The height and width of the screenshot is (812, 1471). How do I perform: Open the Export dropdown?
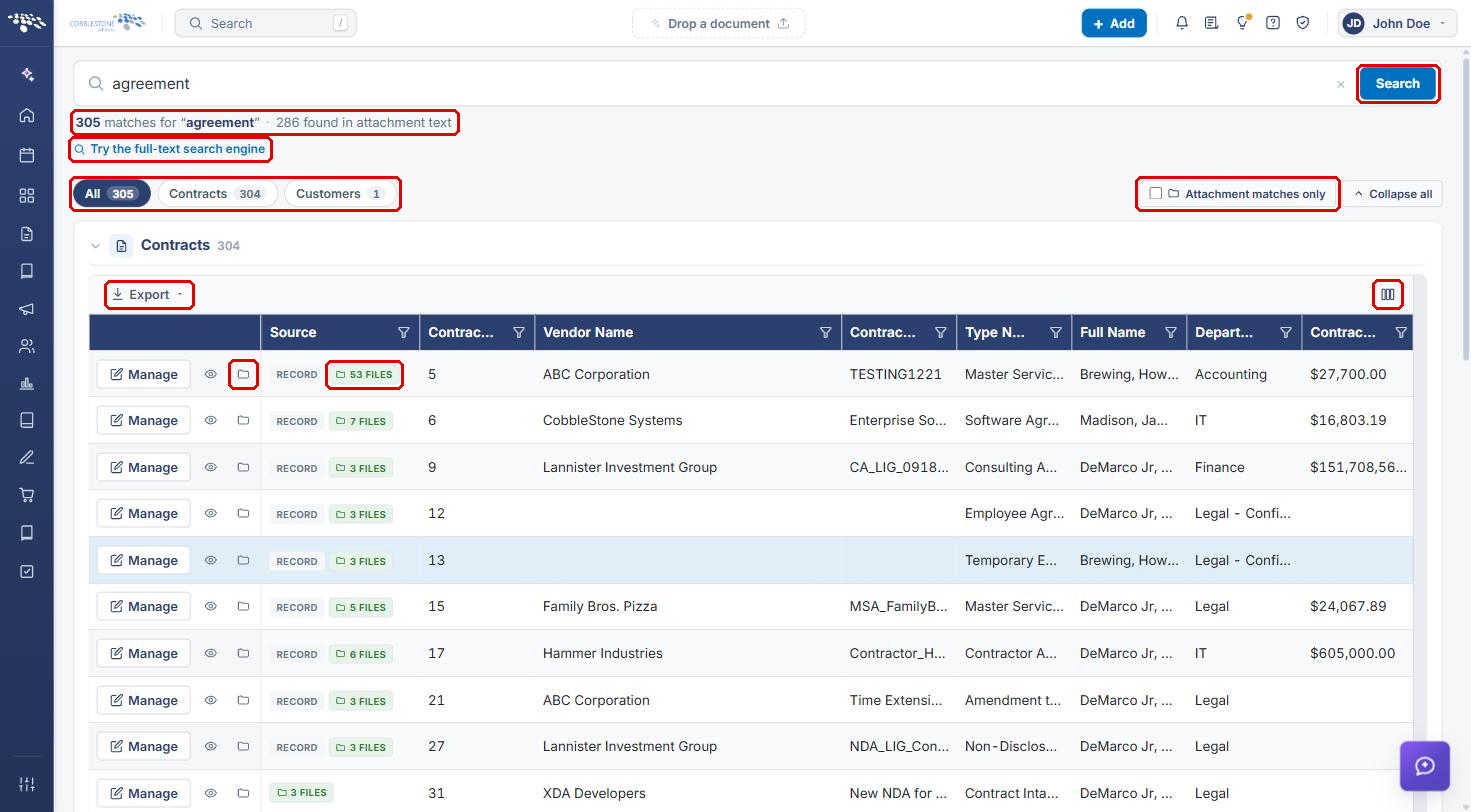[149, 295]
